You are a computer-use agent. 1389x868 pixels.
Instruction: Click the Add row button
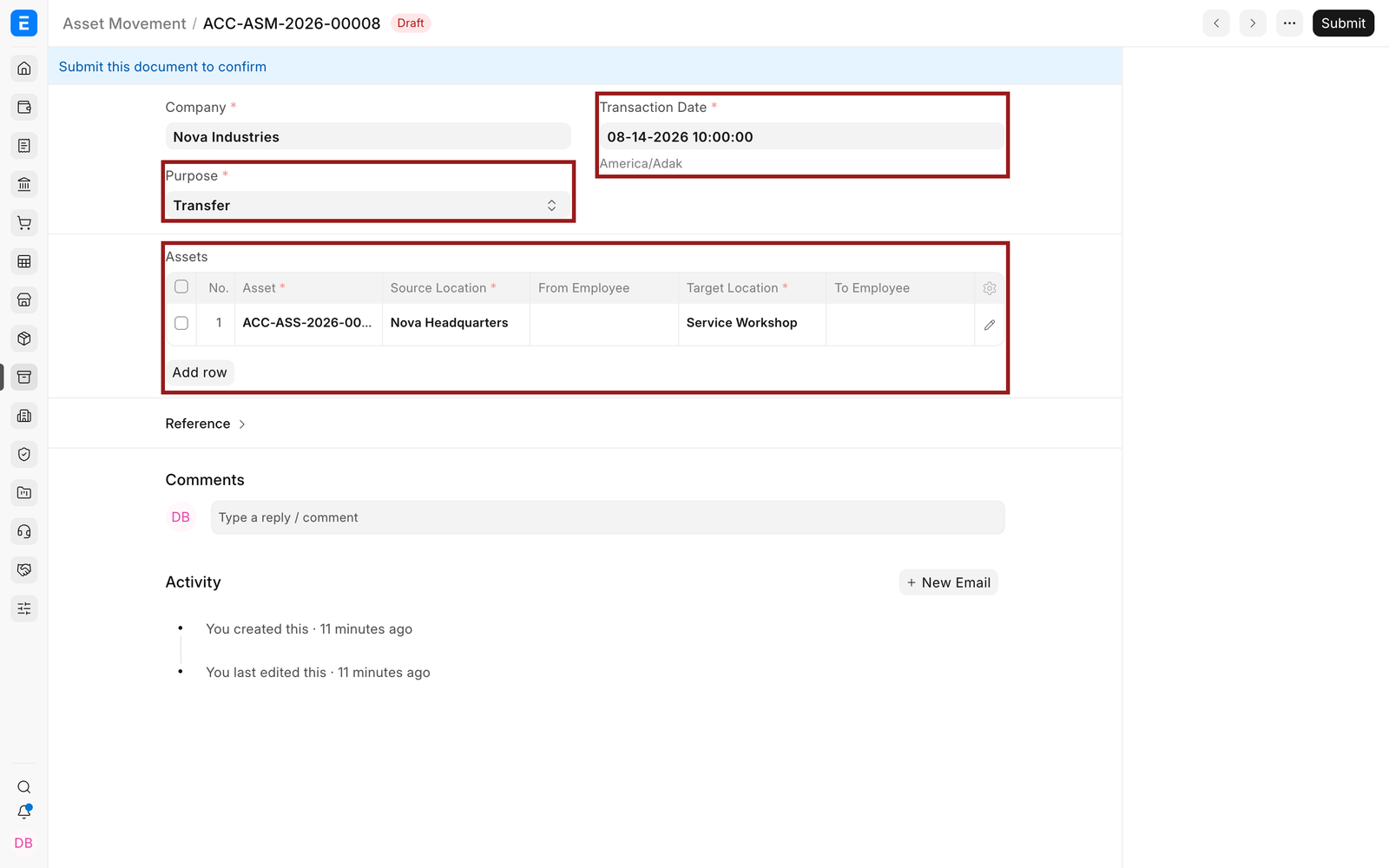(200, 372)
